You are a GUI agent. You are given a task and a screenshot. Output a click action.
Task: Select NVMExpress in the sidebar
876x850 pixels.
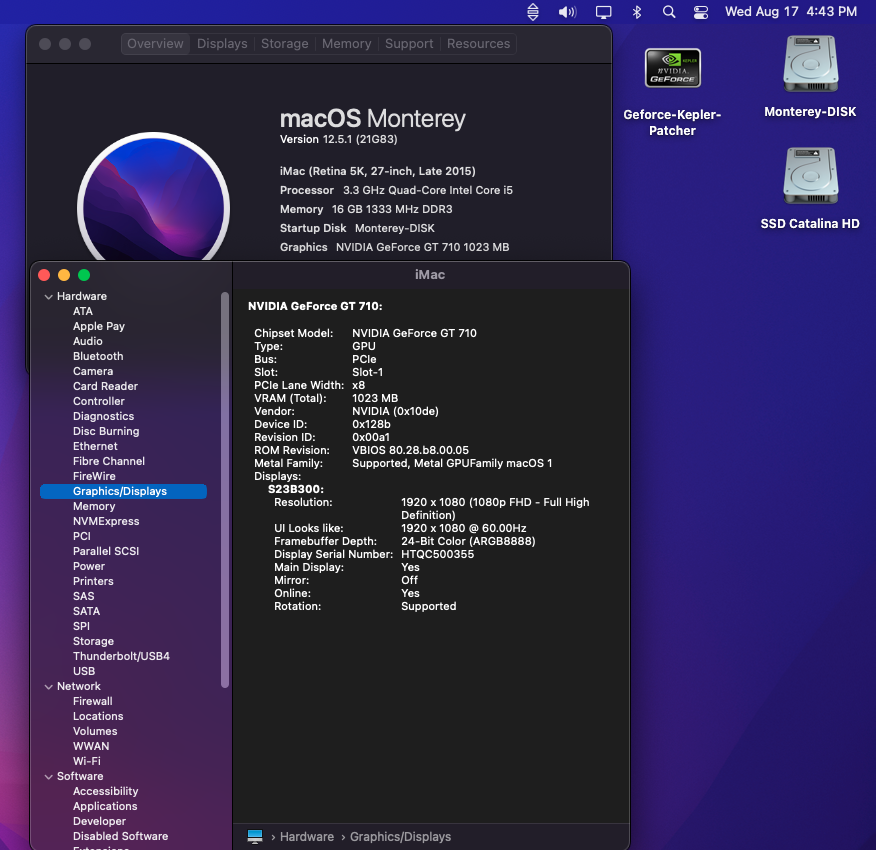pyautogui.click(x=106, y=521)
